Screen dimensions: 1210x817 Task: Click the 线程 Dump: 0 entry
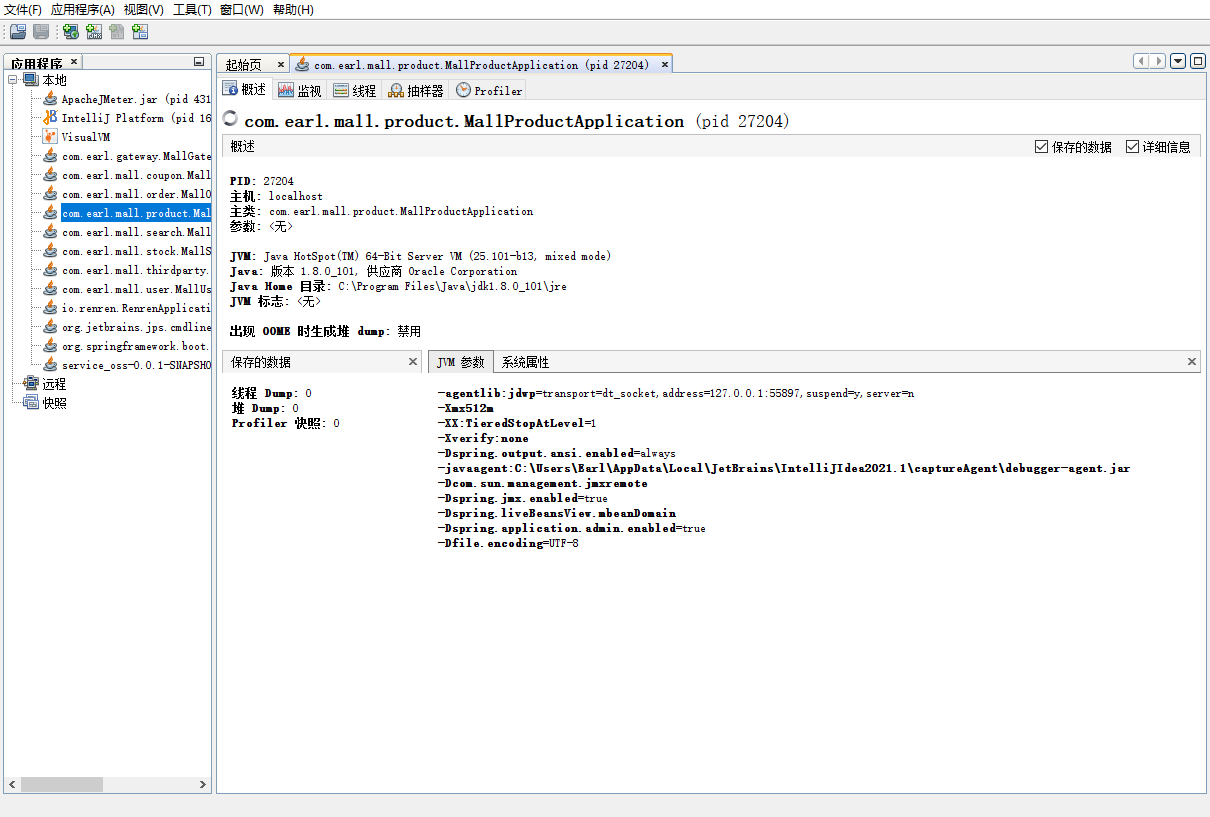[x=271, y=393]
